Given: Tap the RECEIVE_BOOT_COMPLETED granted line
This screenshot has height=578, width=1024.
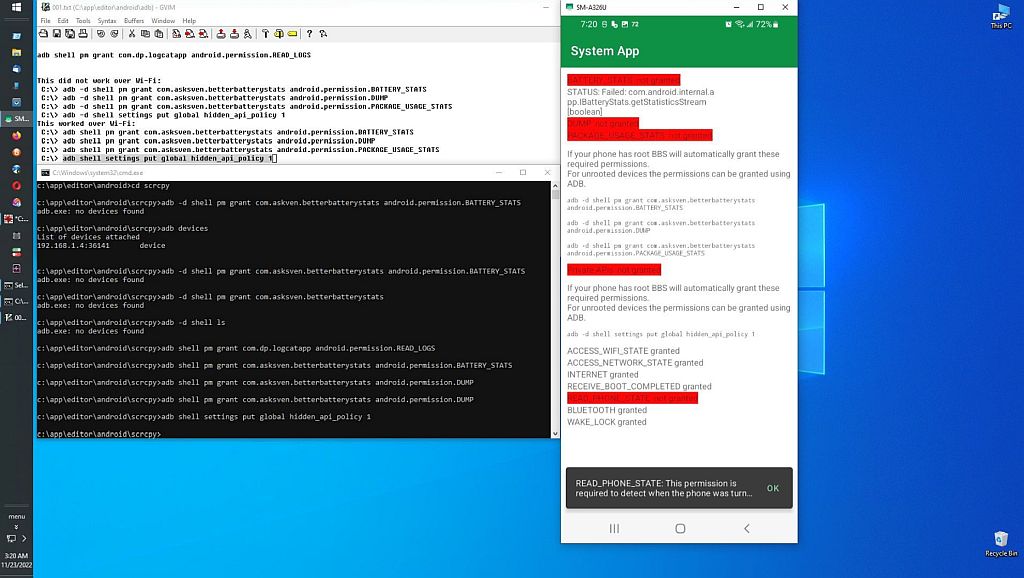Looking at the screenshot, I should click(639, 386).
